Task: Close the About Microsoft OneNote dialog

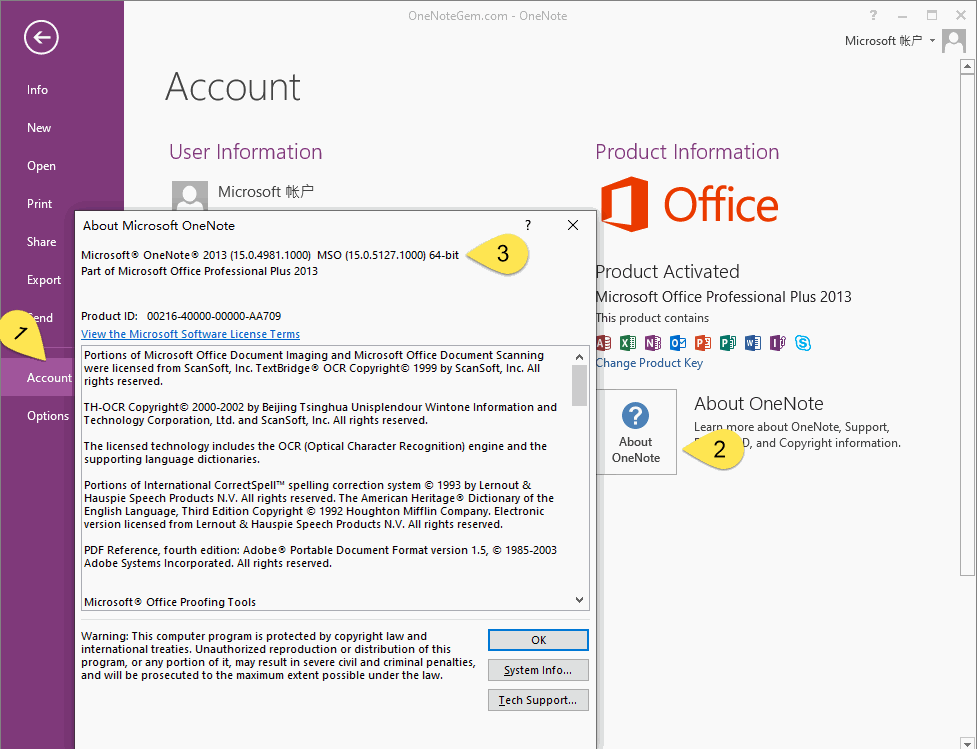Action: pos(573,226)
